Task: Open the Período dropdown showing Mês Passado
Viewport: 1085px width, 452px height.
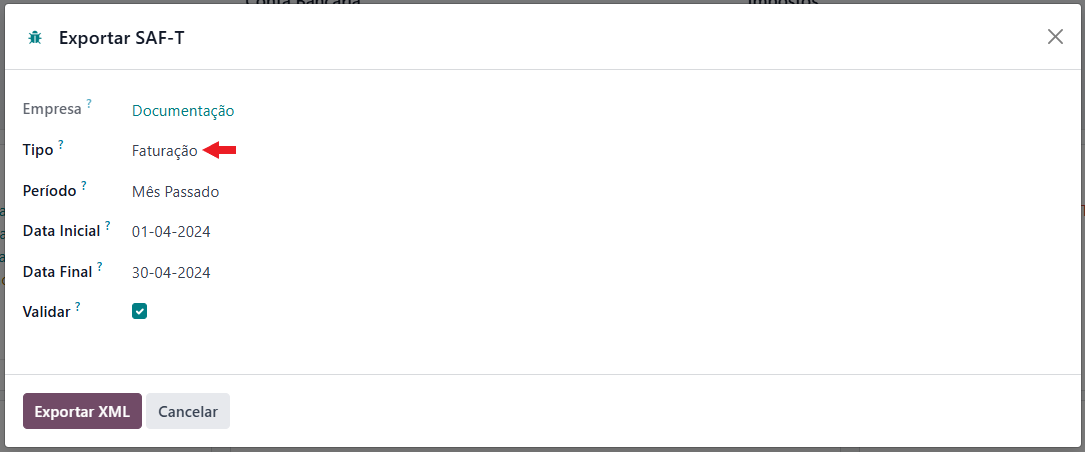Action: (x=176, y=192)
